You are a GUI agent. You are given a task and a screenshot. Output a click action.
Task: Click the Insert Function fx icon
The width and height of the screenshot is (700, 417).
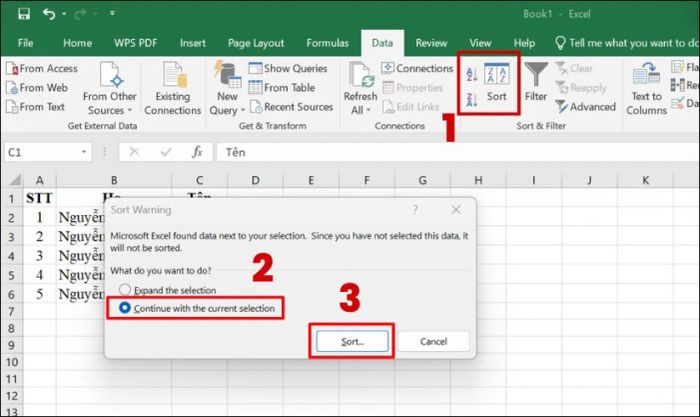click(197, 152)
